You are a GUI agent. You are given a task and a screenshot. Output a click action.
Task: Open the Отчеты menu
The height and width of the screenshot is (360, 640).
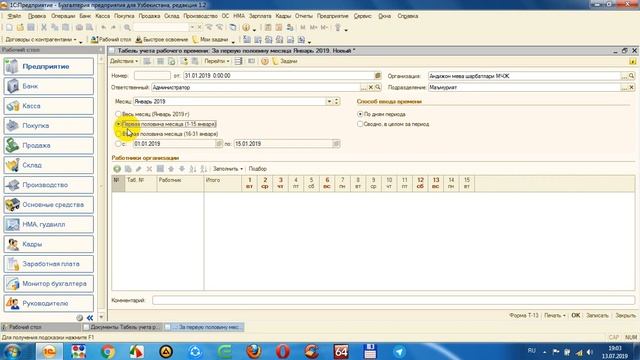pos(303,16)
